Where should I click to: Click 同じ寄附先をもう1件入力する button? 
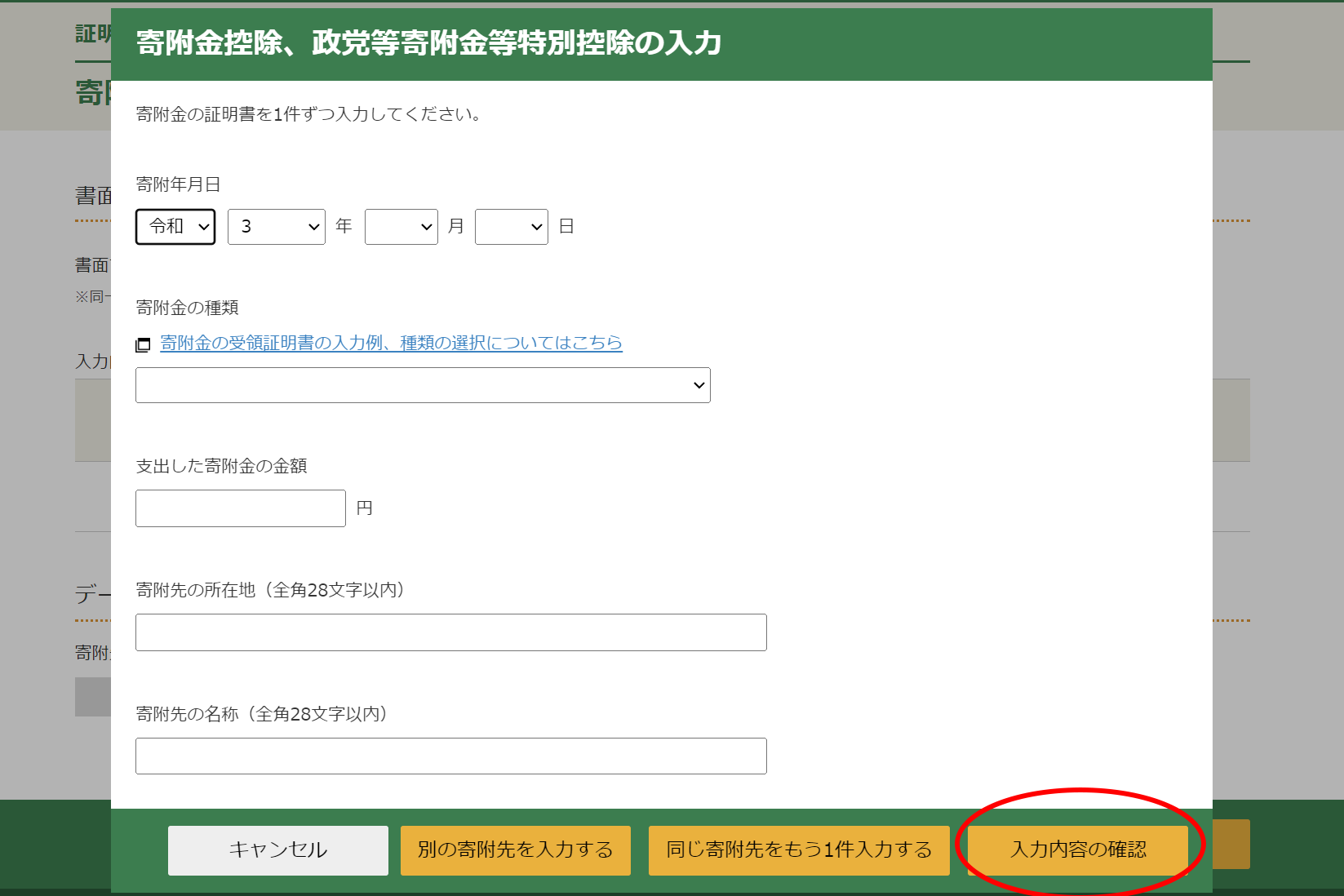(799, 850)
